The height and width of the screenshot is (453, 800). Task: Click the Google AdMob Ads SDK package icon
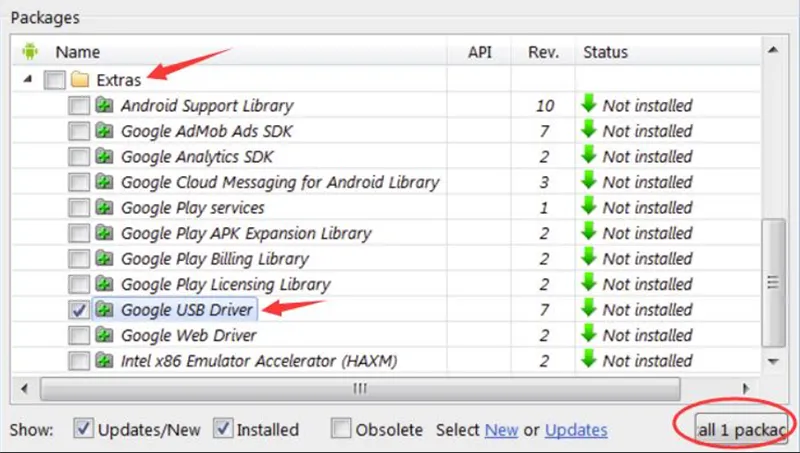coord(105,131)
